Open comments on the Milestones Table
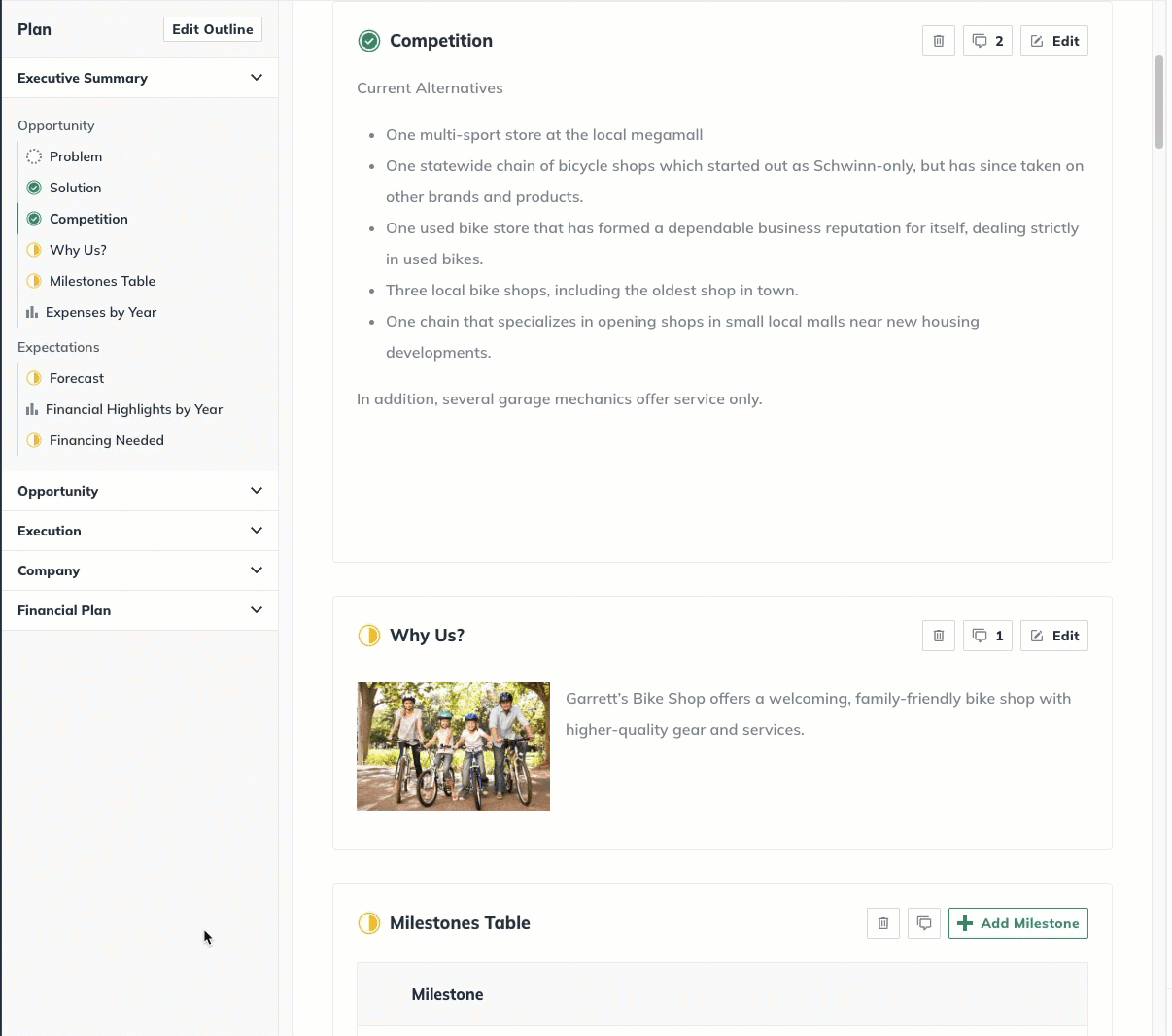The height and width of the screenshot is (1036, 1172). [924, 923]
